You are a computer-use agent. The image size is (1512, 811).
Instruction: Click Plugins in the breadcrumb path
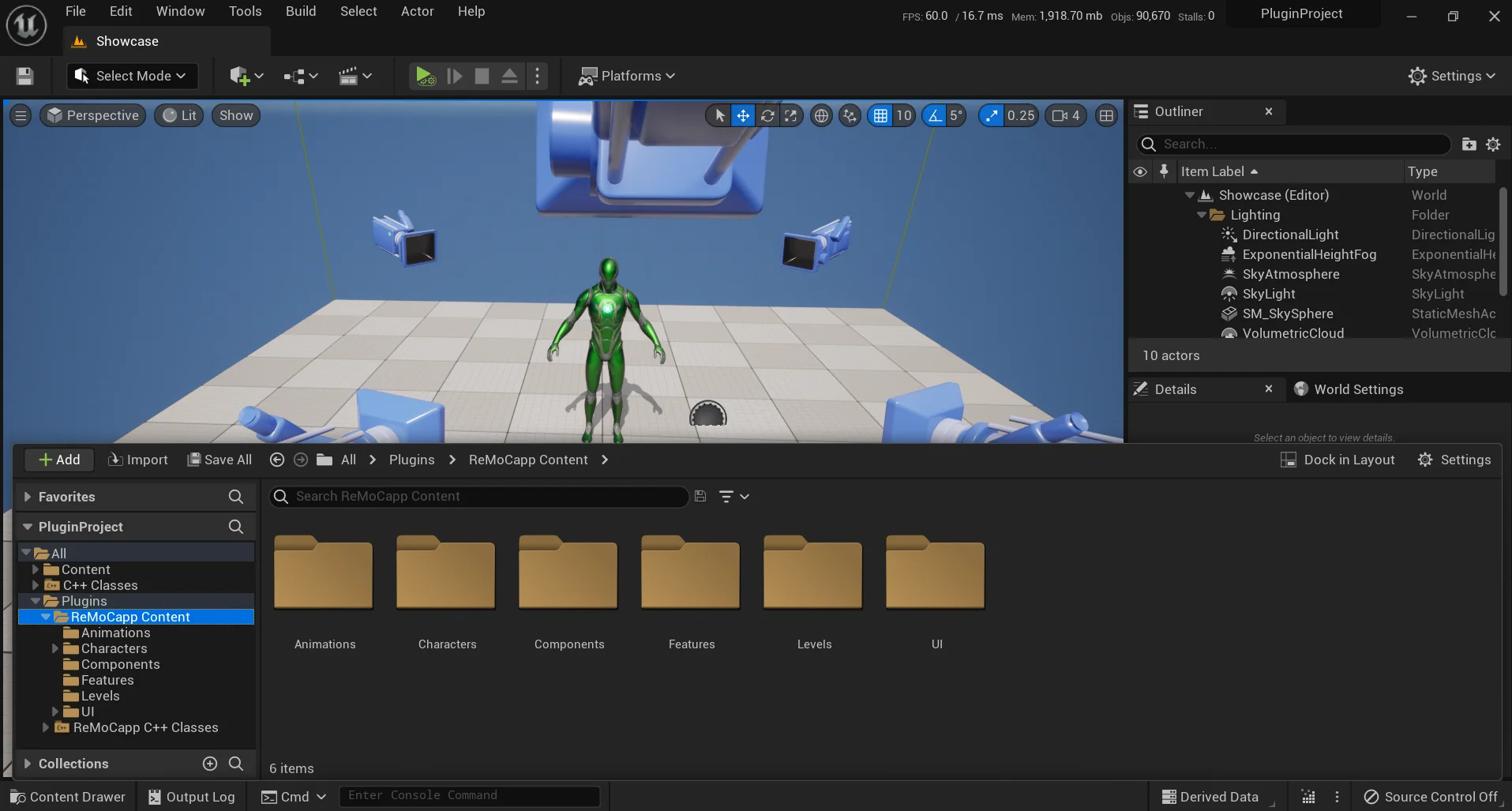(x=411, y=460)
